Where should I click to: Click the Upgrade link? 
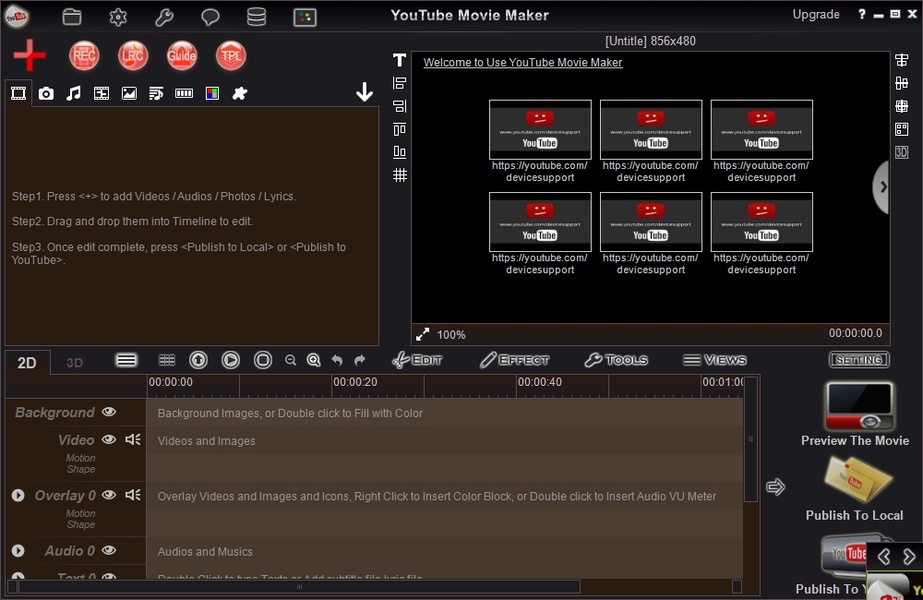816,15
